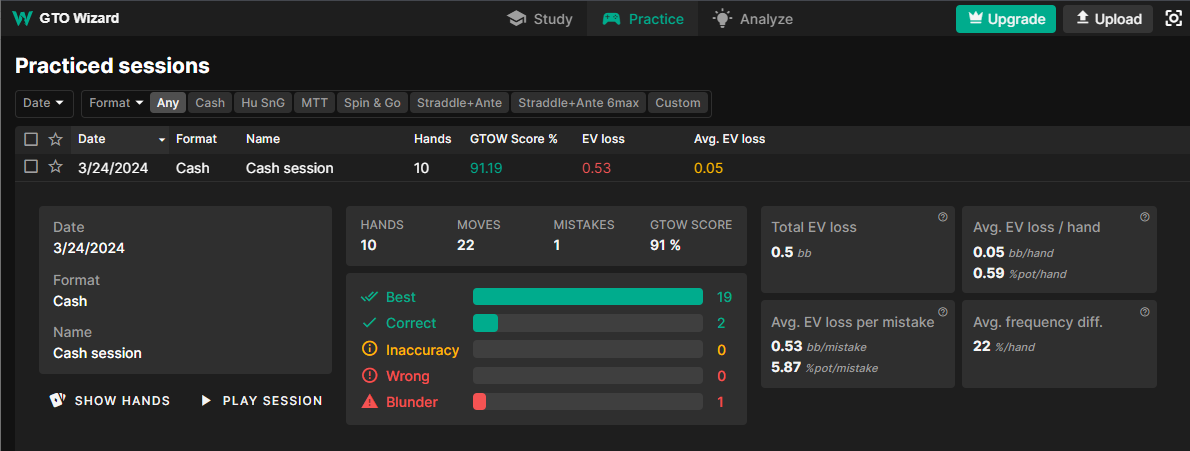Click the SHOW HANDS button

(109, 400)
